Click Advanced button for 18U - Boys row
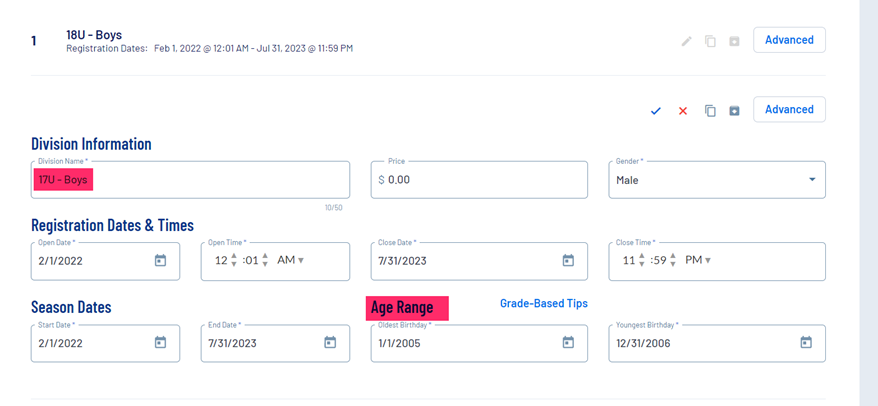This screenshot has height=406, width=878. click(789, 40)
